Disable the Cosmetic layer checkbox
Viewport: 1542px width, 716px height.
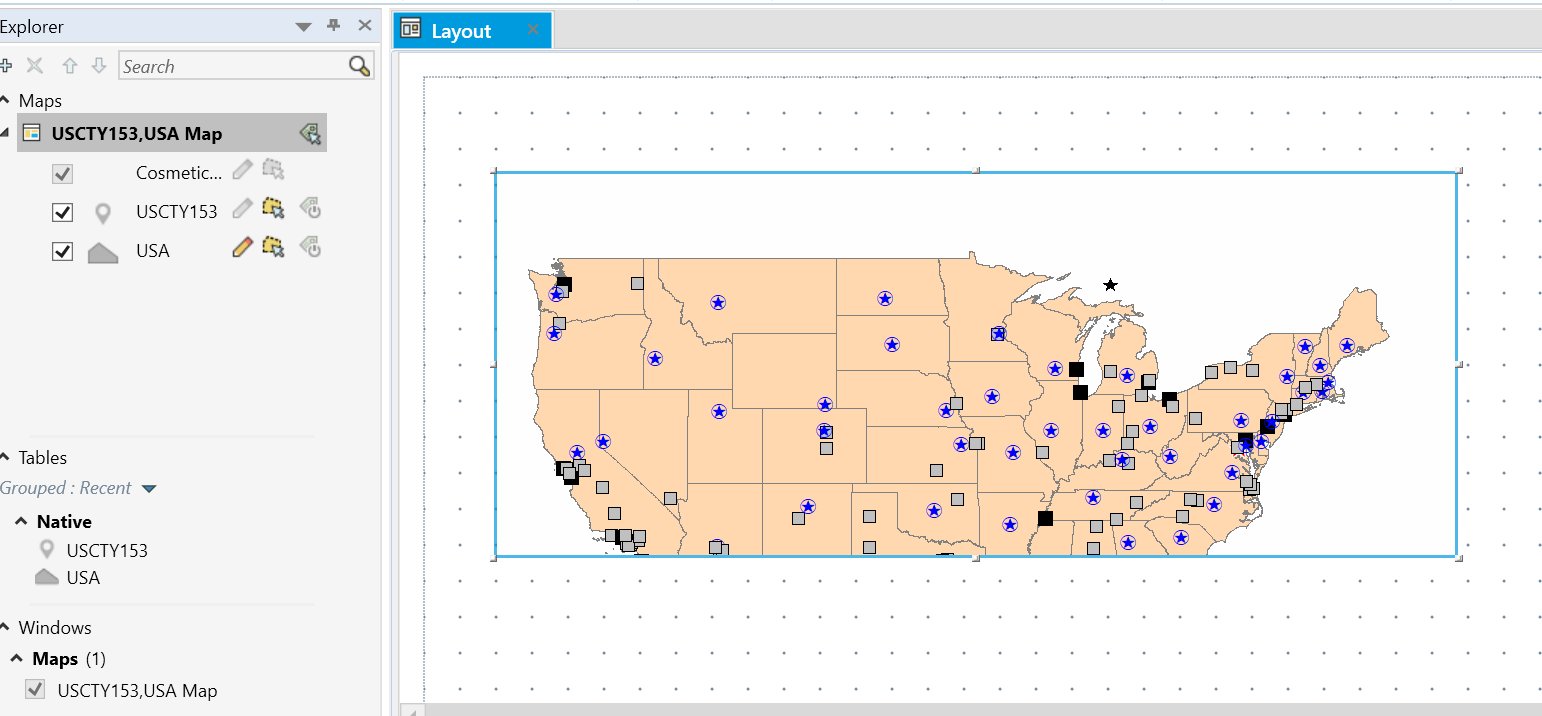(x=62, y=173)
